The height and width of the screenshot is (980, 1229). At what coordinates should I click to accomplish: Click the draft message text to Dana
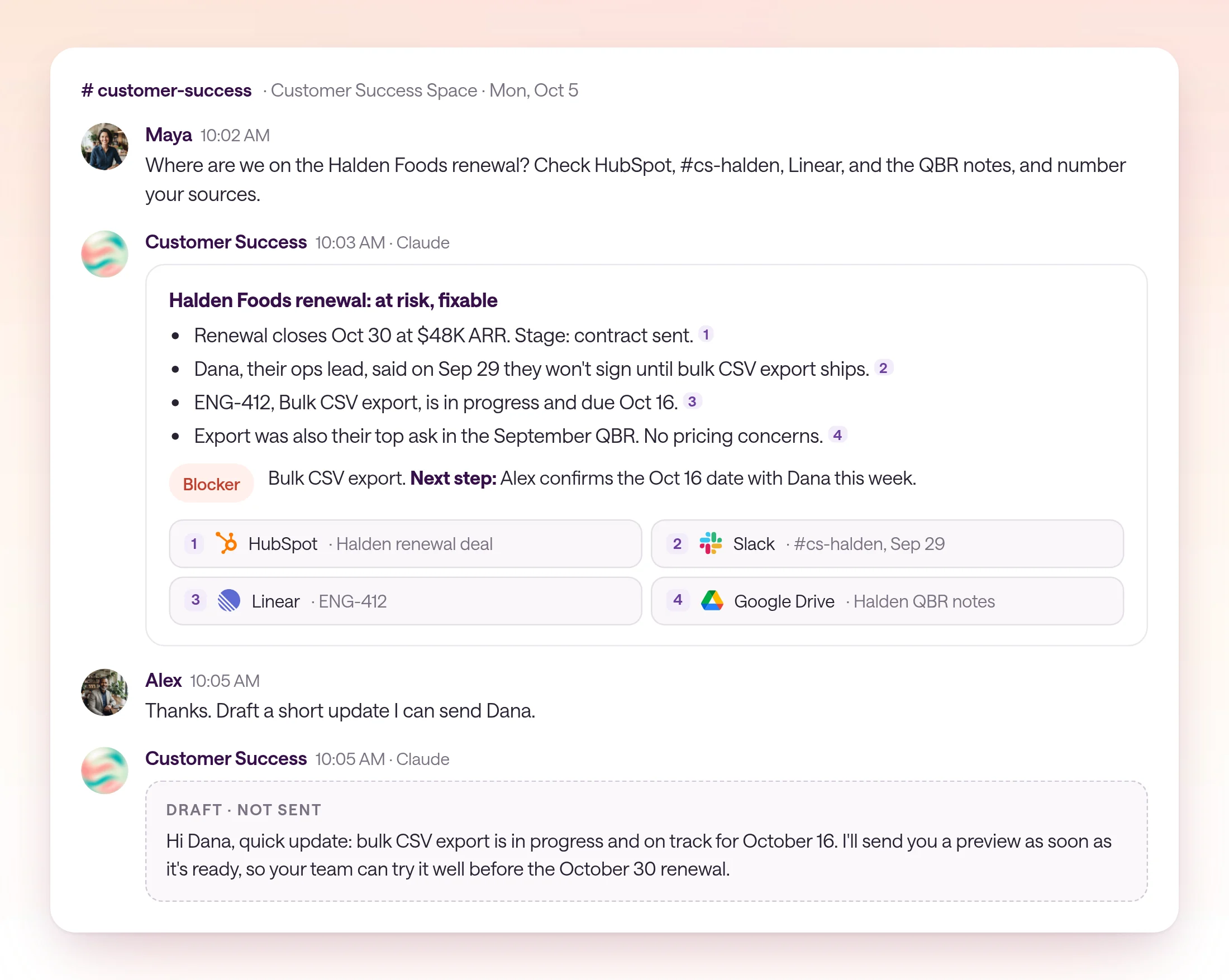coord(639,855)
